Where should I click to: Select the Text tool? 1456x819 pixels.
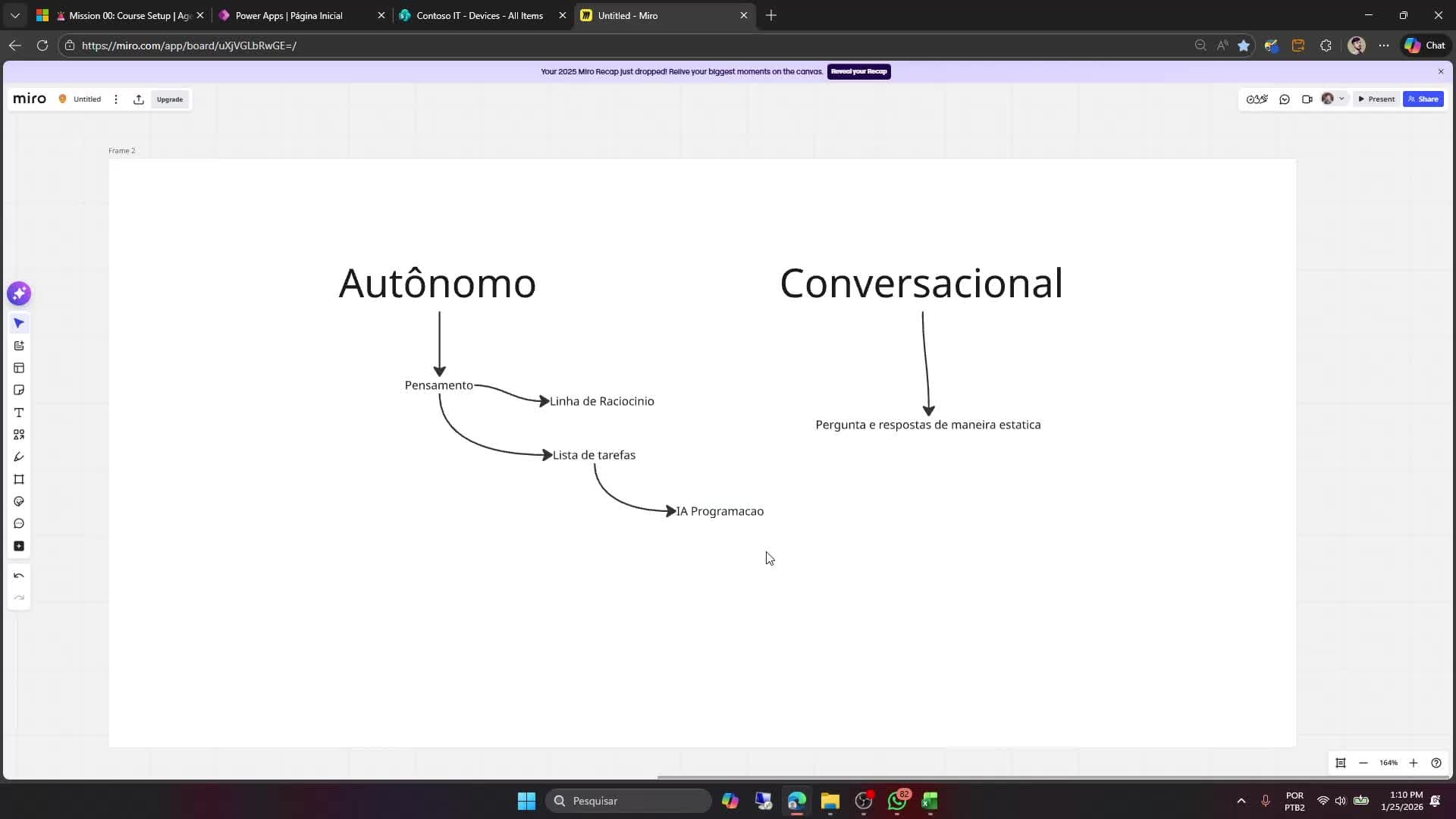point(19,412)
